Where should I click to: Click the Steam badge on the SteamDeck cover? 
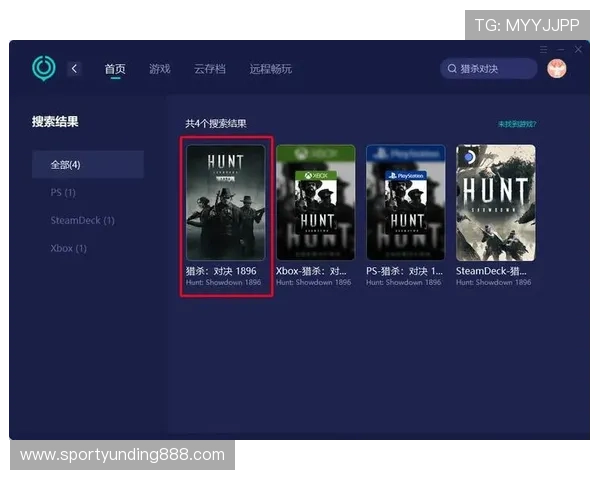coord(469,157)
